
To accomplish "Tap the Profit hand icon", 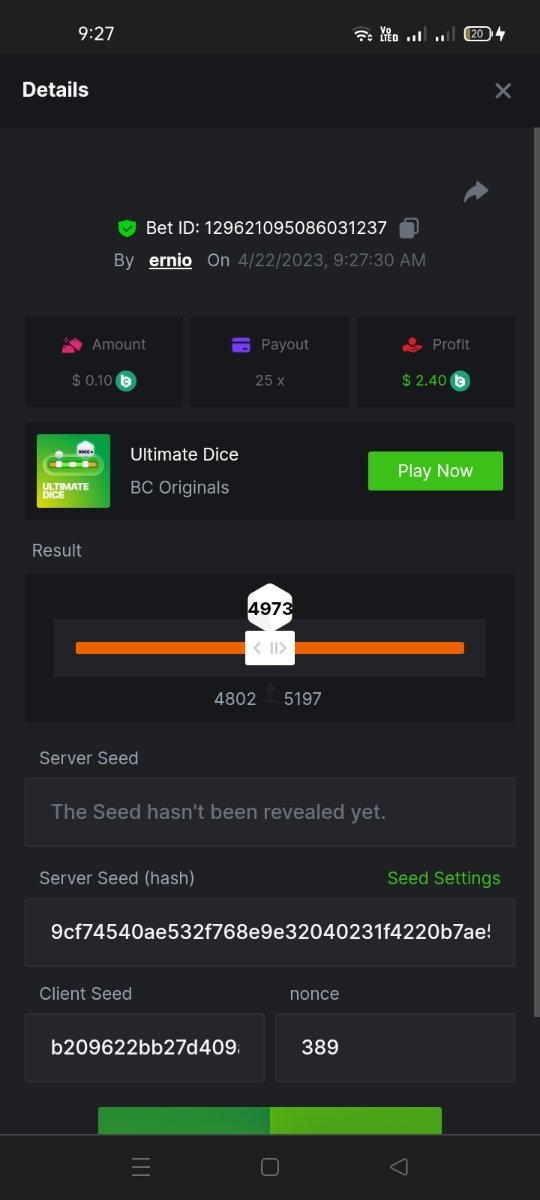I will click(412, 344).
